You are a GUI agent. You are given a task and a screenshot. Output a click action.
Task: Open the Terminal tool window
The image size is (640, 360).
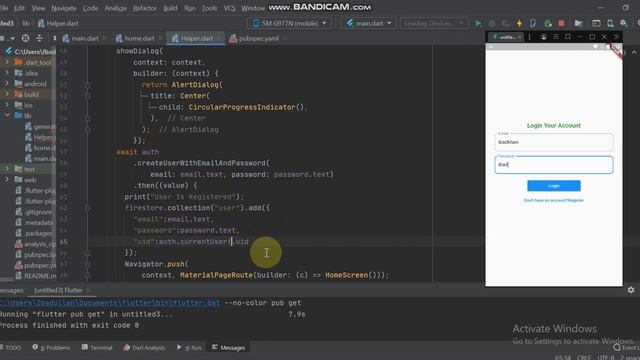[97, 348]
